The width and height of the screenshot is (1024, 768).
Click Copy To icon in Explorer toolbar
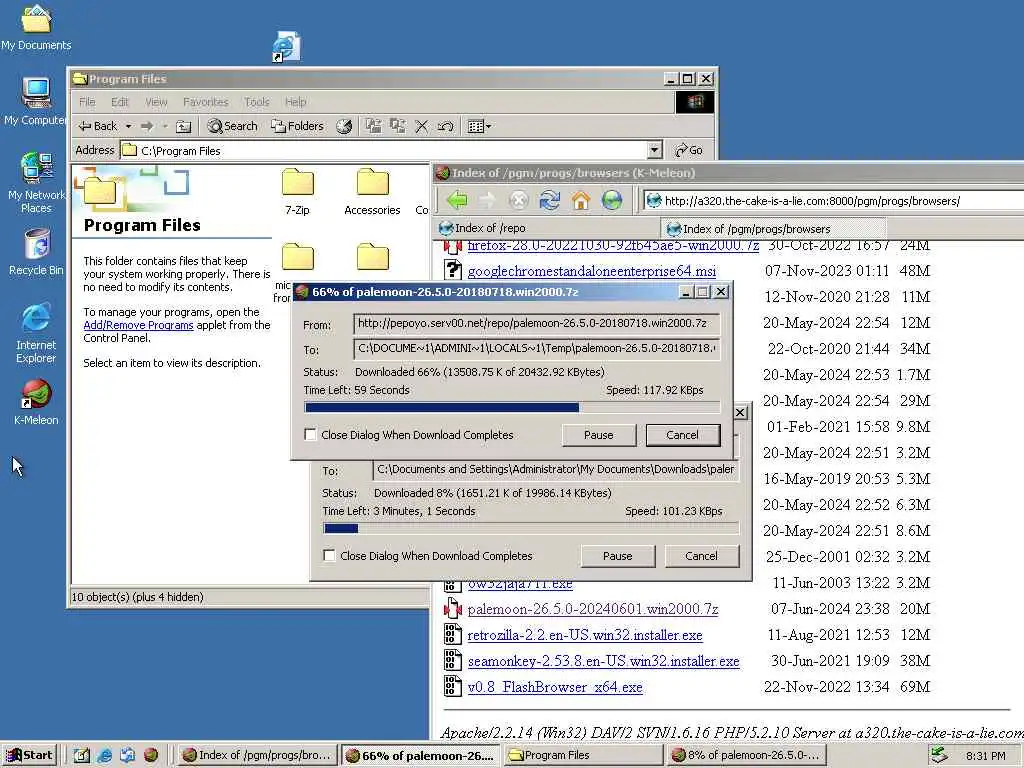click(x=397, y=126)
